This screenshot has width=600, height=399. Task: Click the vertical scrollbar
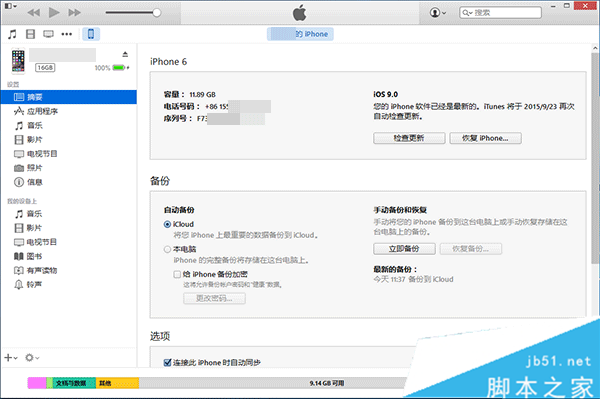(595, 159)
